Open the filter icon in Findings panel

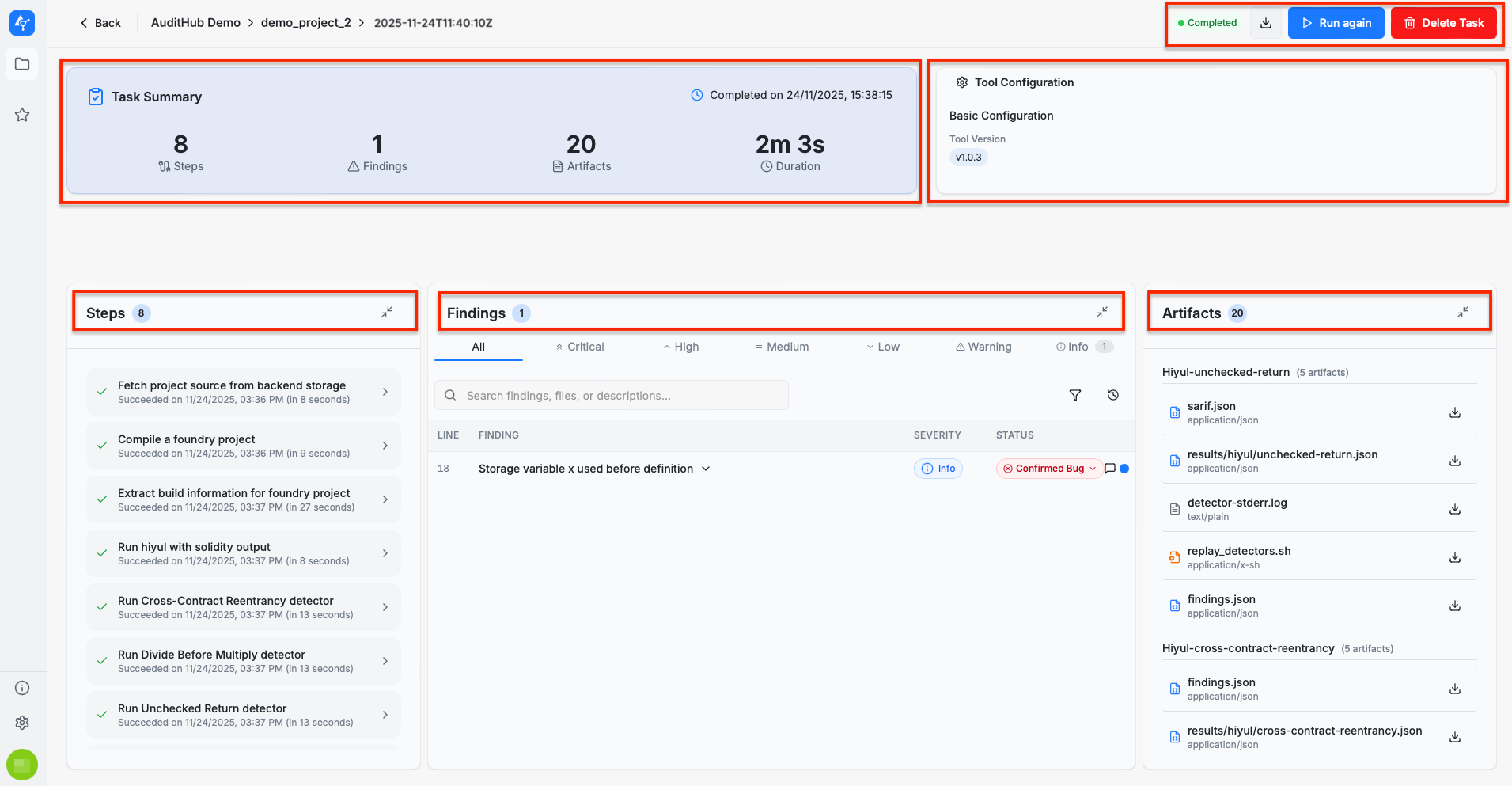point(1075,395)
